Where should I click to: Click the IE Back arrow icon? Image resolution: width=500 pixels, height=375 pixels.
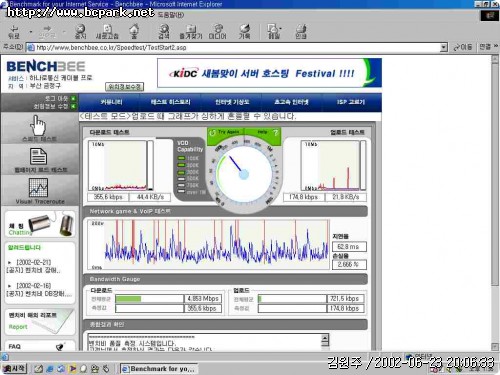click(14, 29)
